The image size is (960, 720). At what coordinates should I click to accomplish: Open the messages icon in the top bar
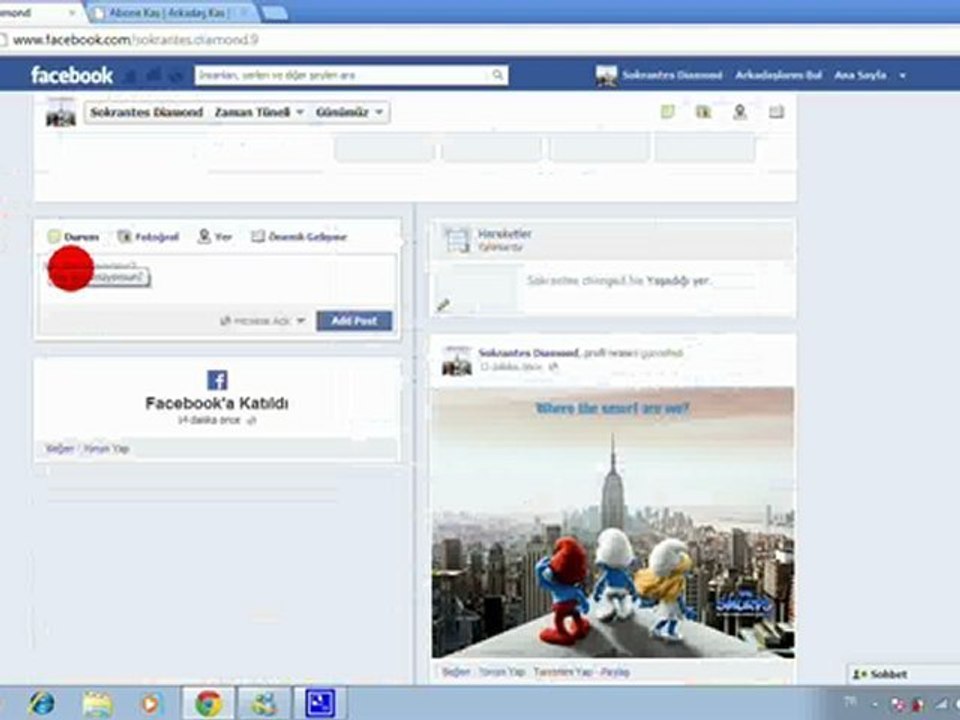154,76
